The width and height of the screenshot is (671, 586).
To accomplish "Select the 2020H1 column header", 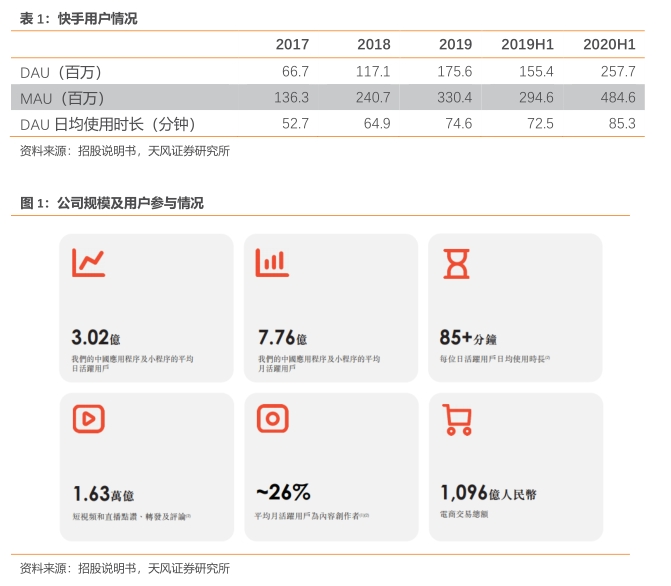I will click(x=609, y=44).
